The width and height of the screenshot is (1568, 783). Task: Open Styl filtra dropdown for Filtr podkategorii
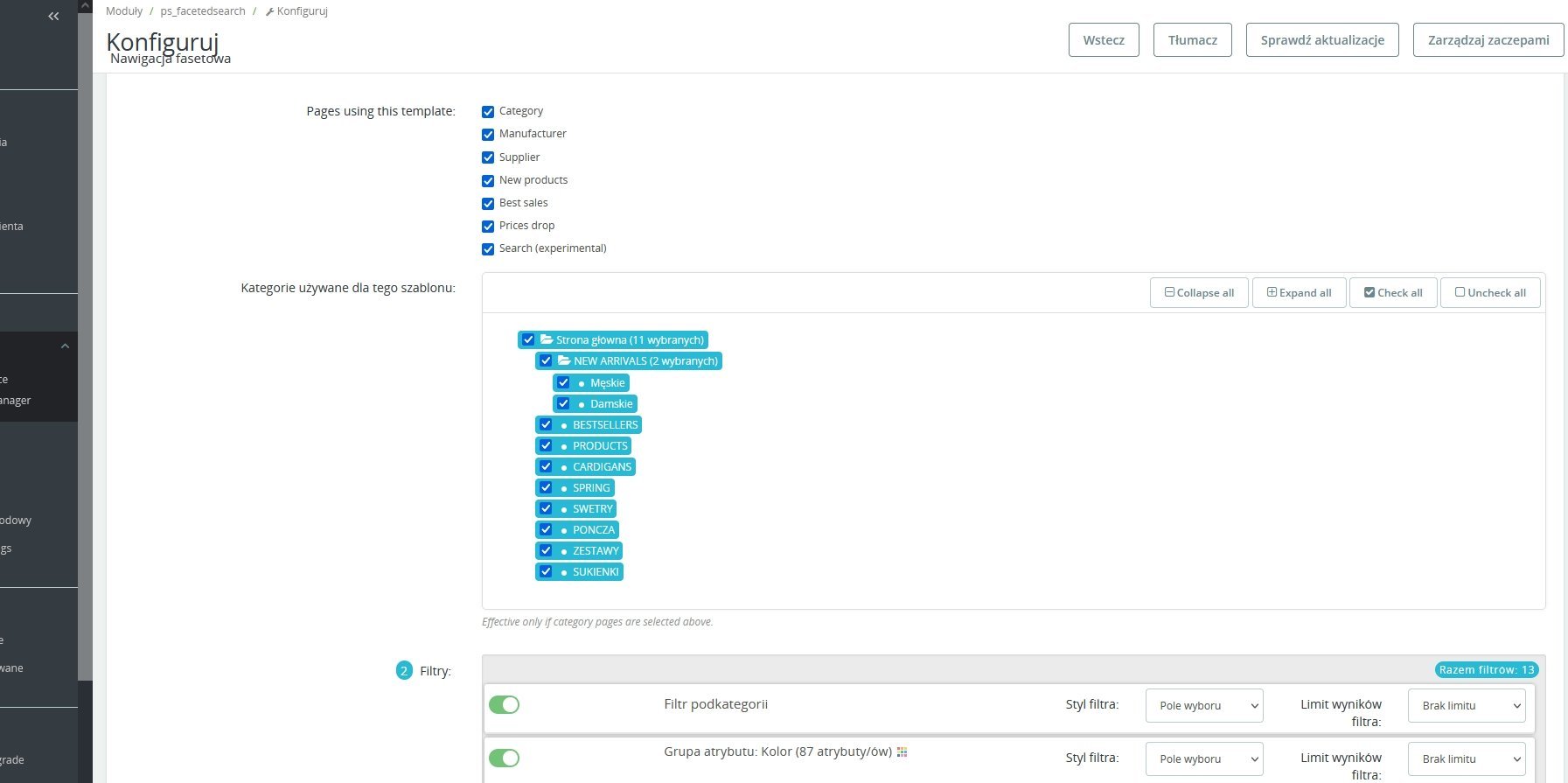click(x=1204, y=706)
